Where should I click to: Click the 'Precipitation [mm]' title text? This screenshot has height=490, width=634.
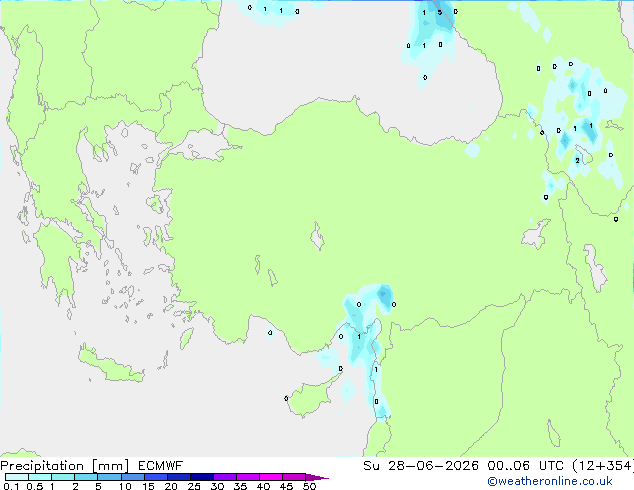65,466
